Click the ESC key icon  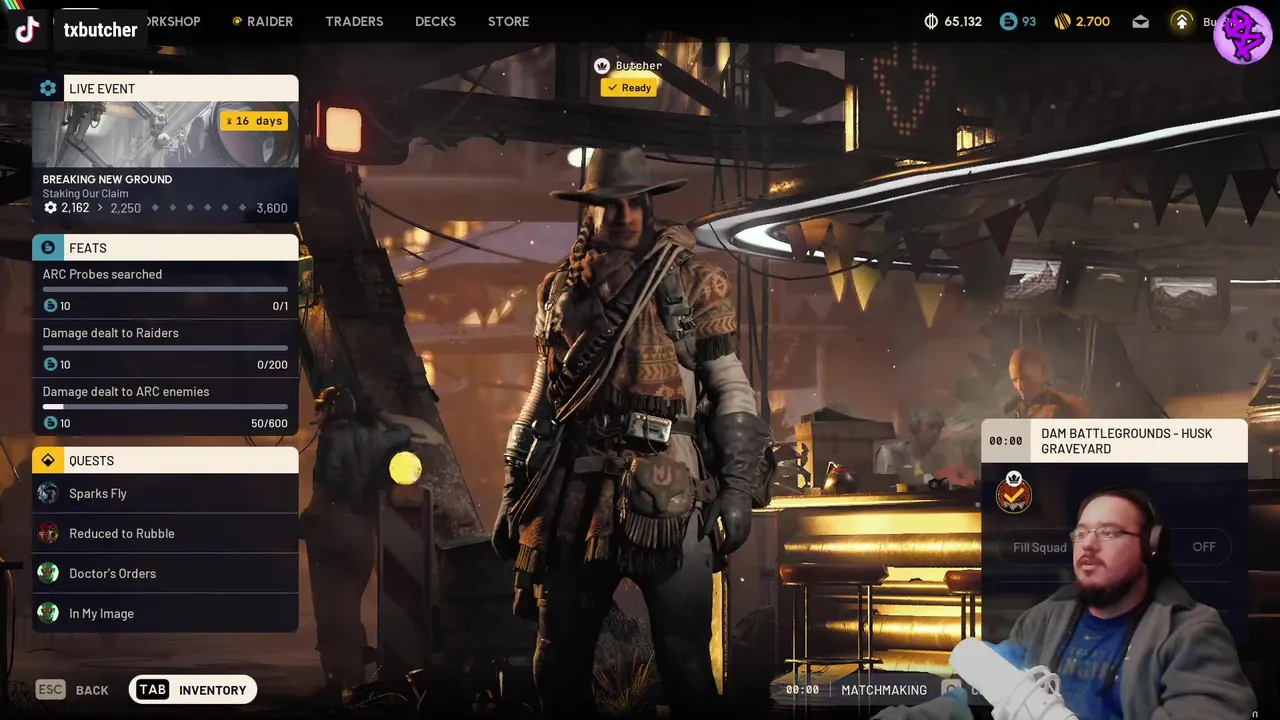tap(50, 689)
